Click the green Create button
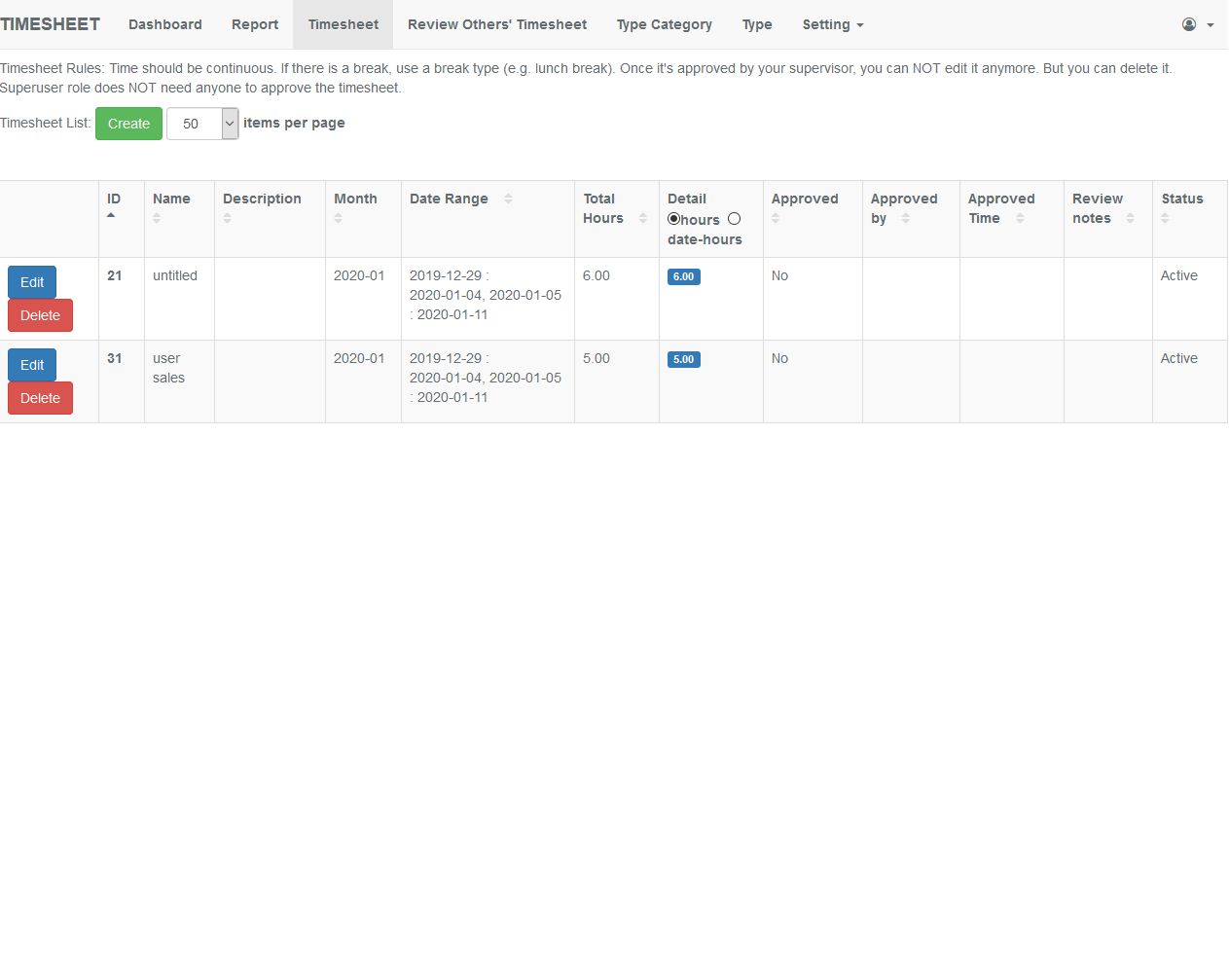 click(127, 124)
